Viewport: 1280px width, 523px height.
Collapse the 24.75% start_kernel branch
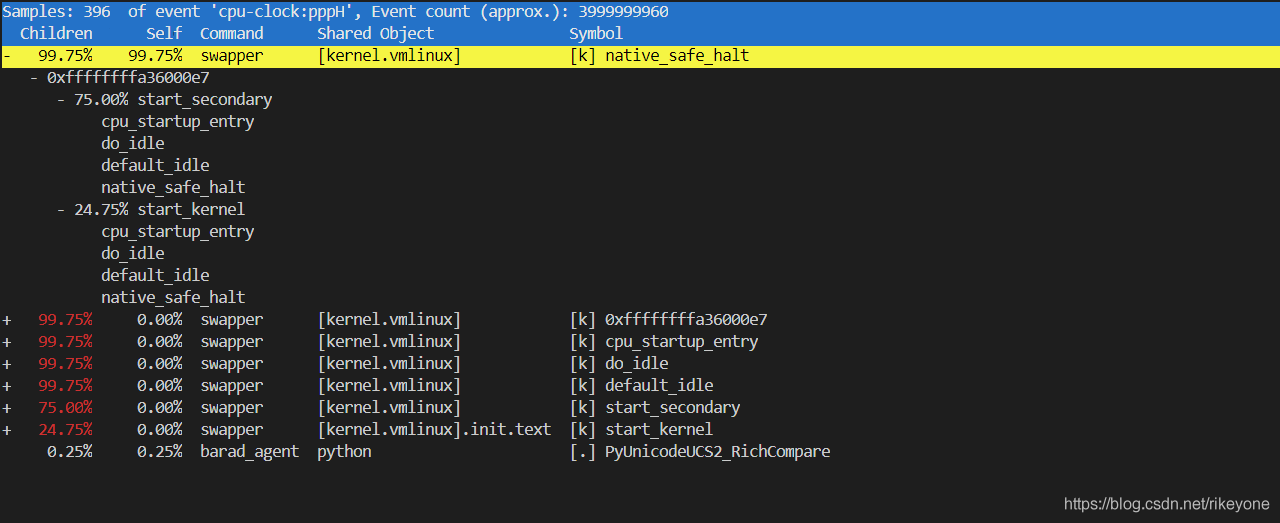tap(62, 210)
